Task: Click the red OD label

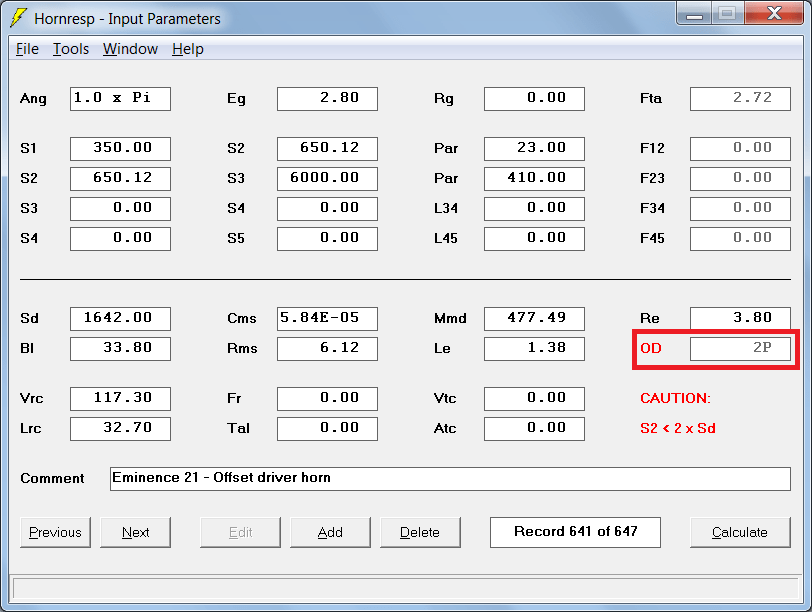Action: (651, 348)
